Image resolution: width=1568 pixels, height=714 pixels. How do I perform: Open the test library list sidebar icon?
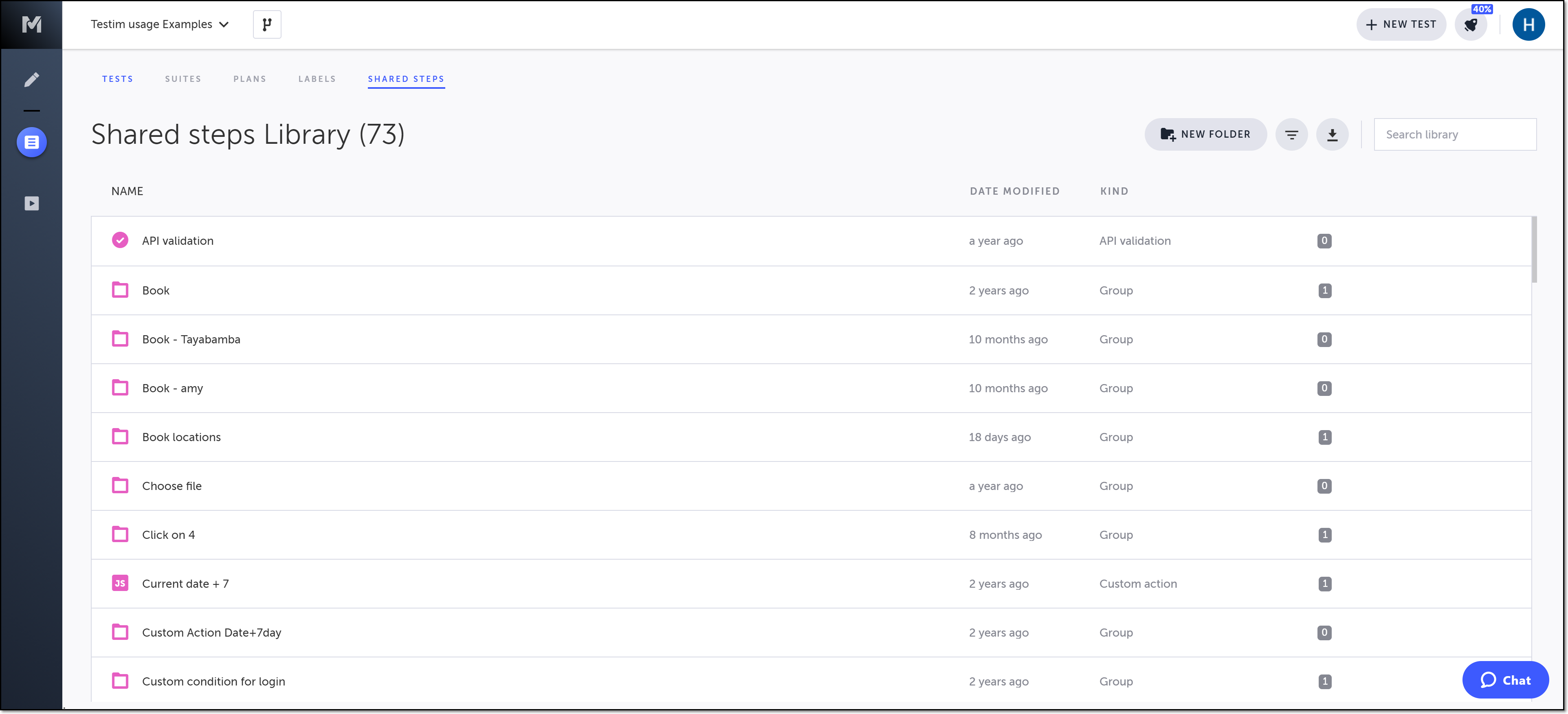coord(32,143)
